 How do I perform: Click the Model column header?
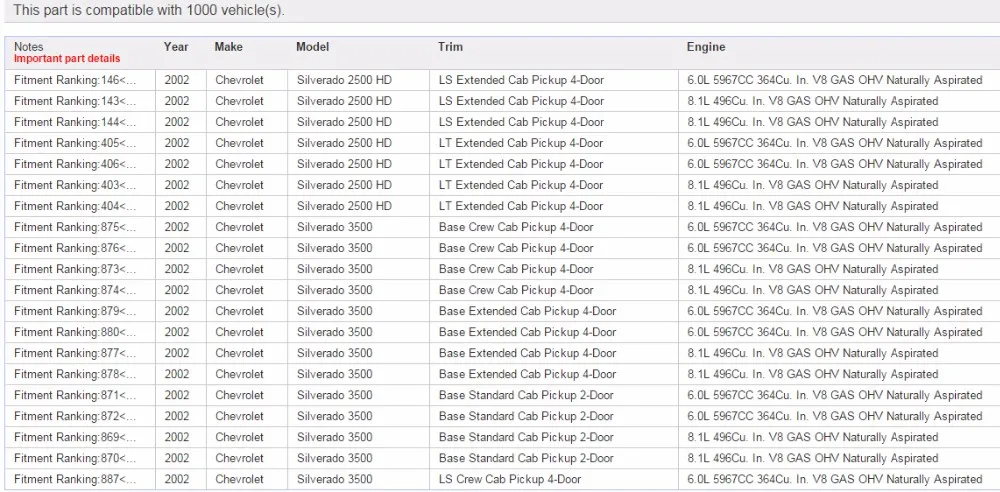312,47
